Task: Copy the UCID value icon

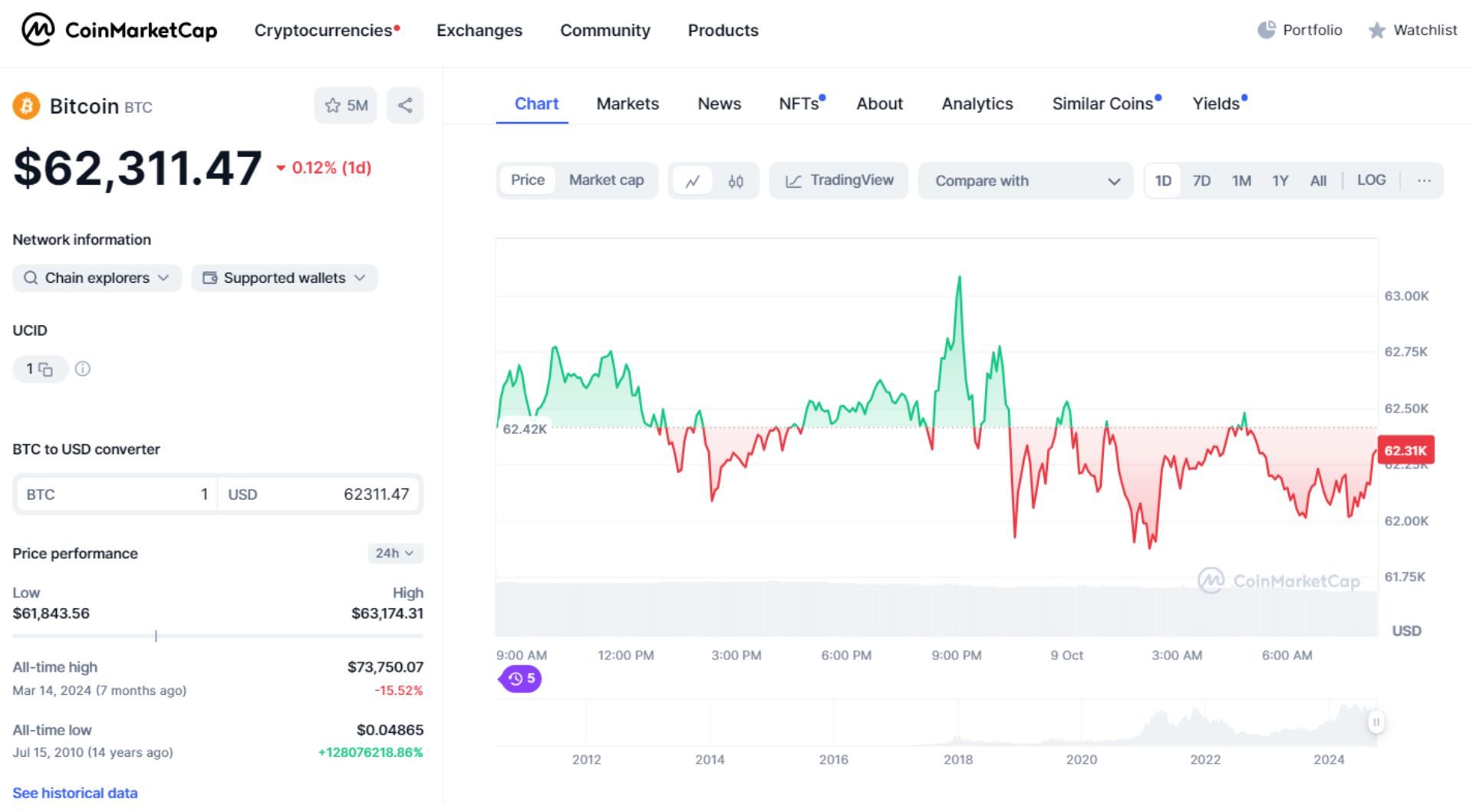Action: pos(45,370)
